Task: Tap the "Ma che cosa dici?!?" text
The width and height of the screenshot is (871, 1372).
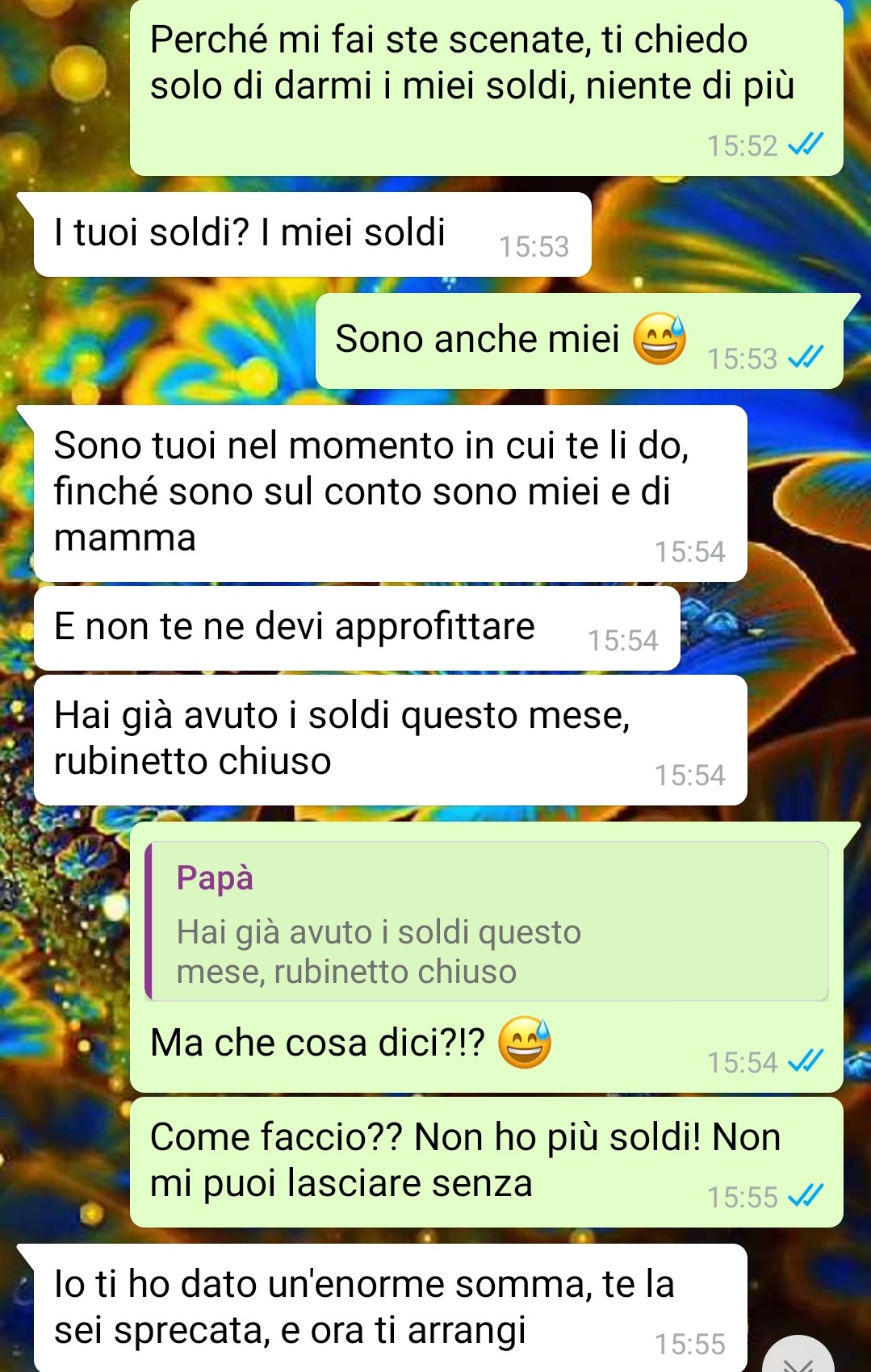Action: click(x=317, y=1043)
